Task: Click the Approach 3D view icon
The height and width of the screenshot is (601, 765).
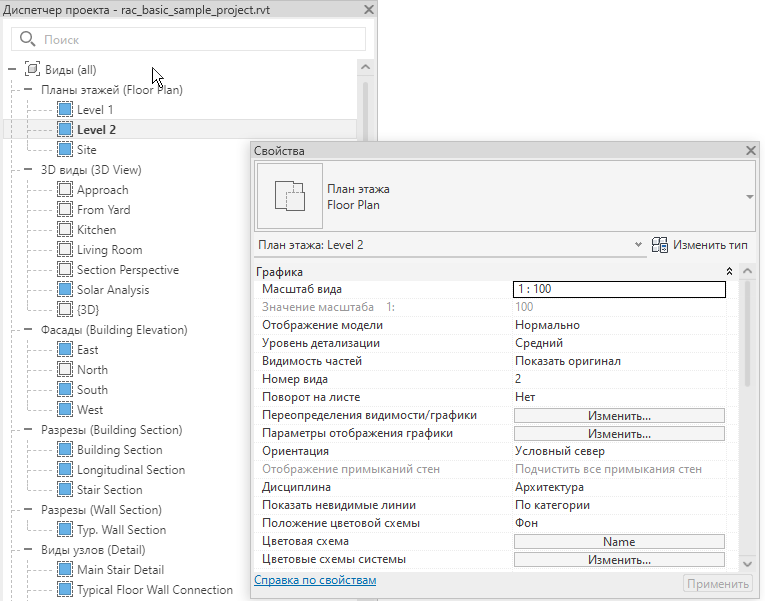Action: click(x=65, y=189)
